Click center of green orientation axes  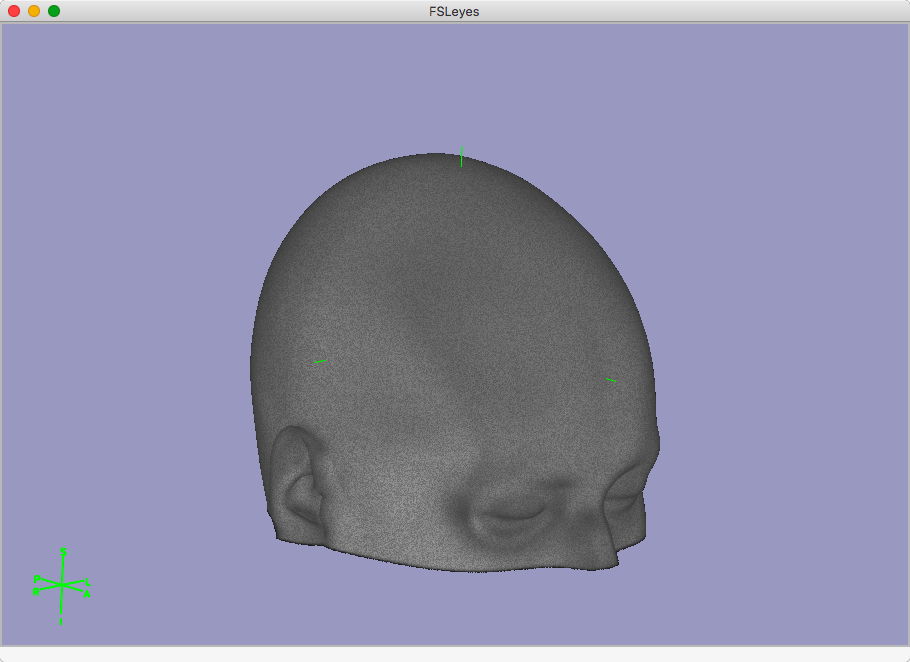point(62,584)
